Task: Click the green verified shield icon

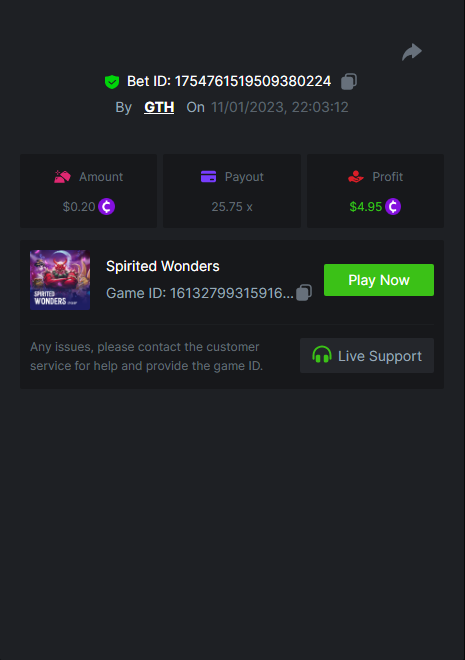Action: point(112,82)
